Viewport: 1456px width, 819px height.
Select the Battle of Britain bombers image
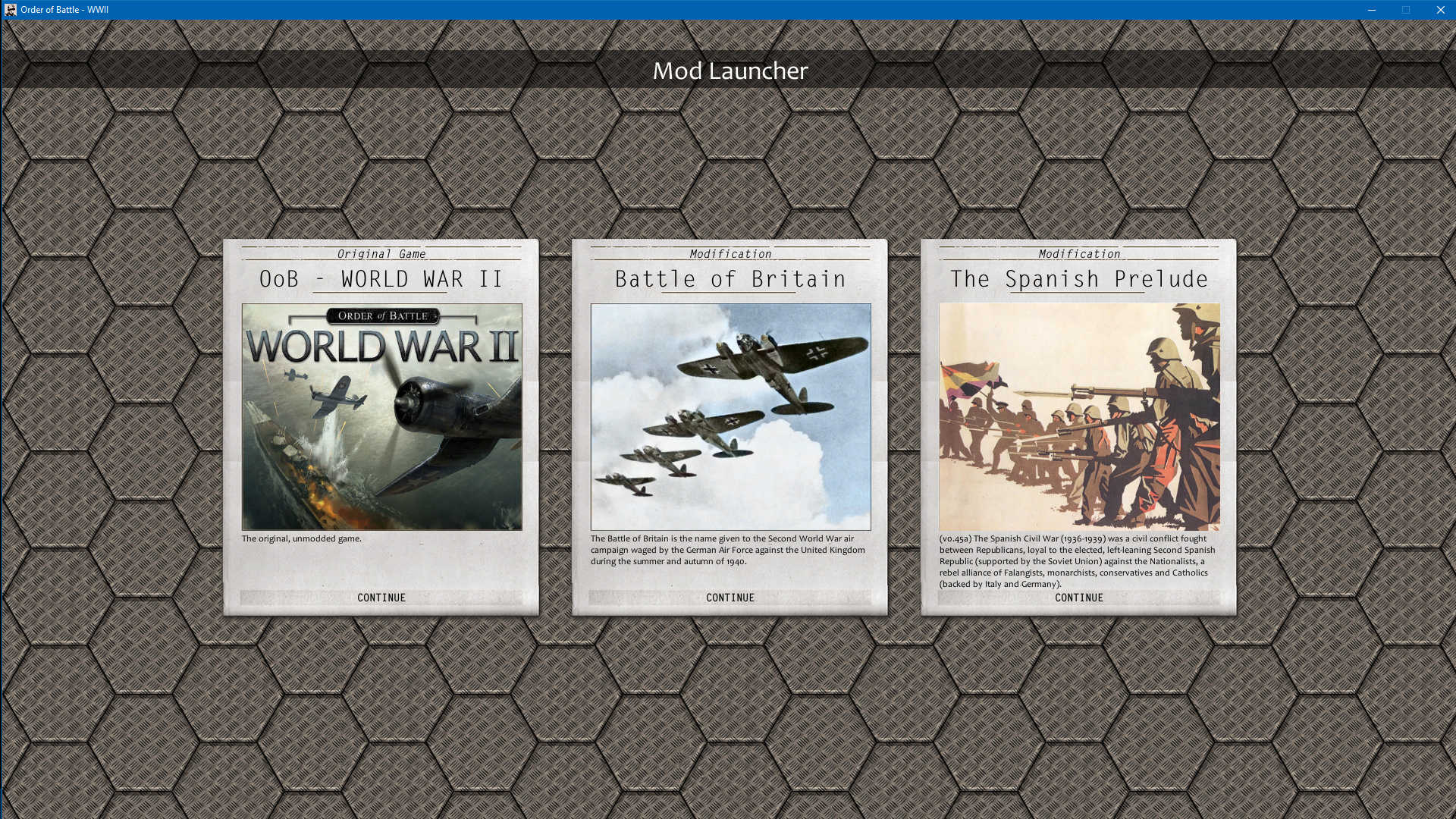(731, 417)
